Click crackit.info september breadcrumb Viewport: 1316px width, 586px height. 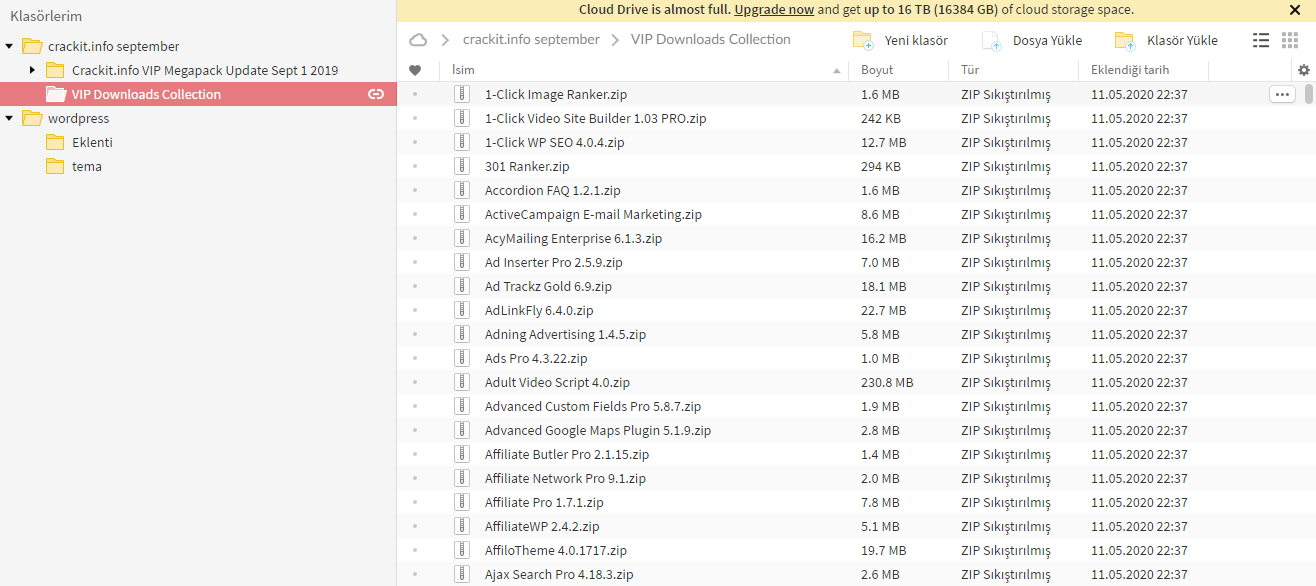(x=531, y=39)
